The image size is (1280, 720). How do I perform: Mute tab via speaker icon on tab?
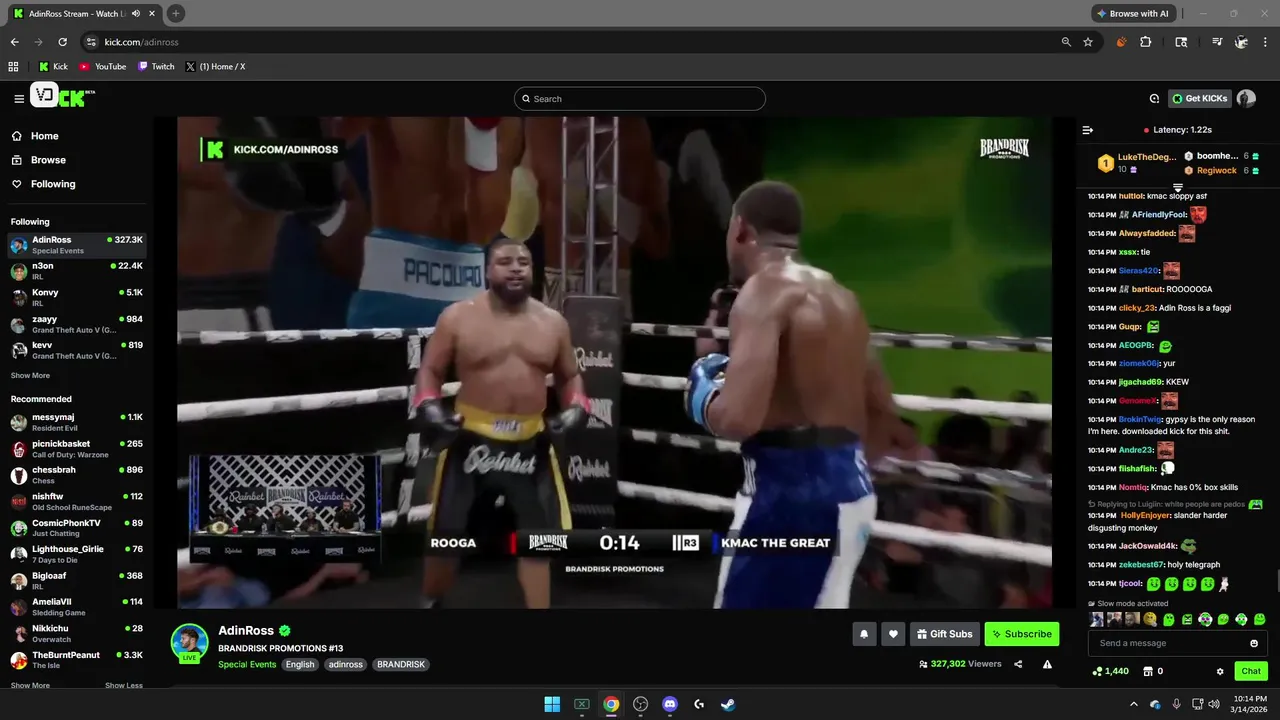136,13
